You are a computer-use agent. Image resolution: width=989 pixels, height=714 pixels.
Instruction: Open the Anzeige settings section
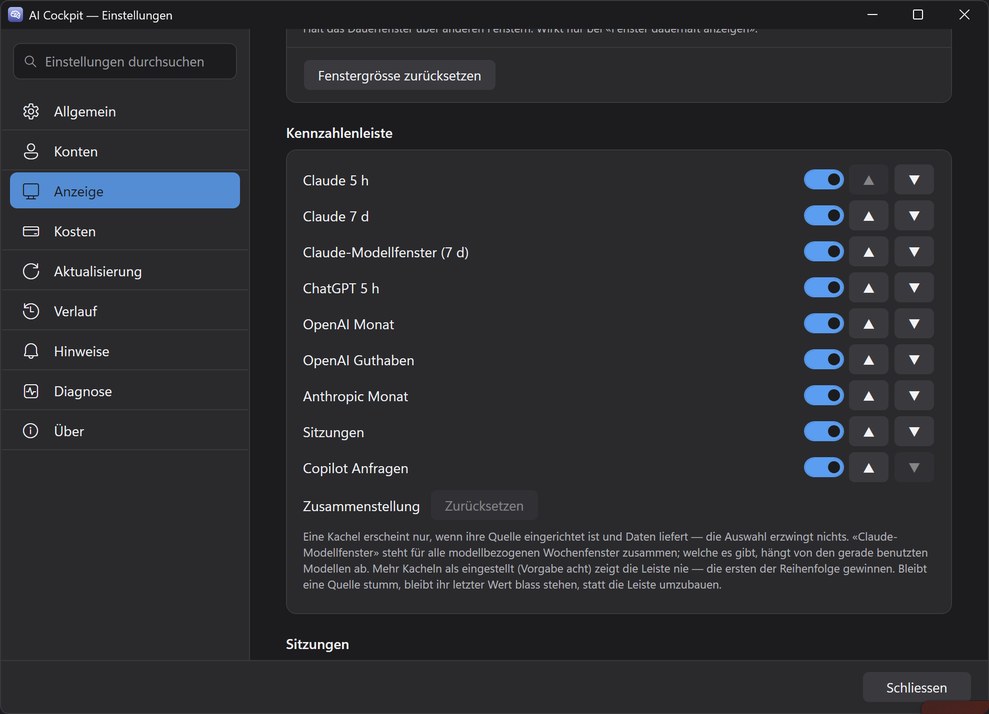point(125,190)
